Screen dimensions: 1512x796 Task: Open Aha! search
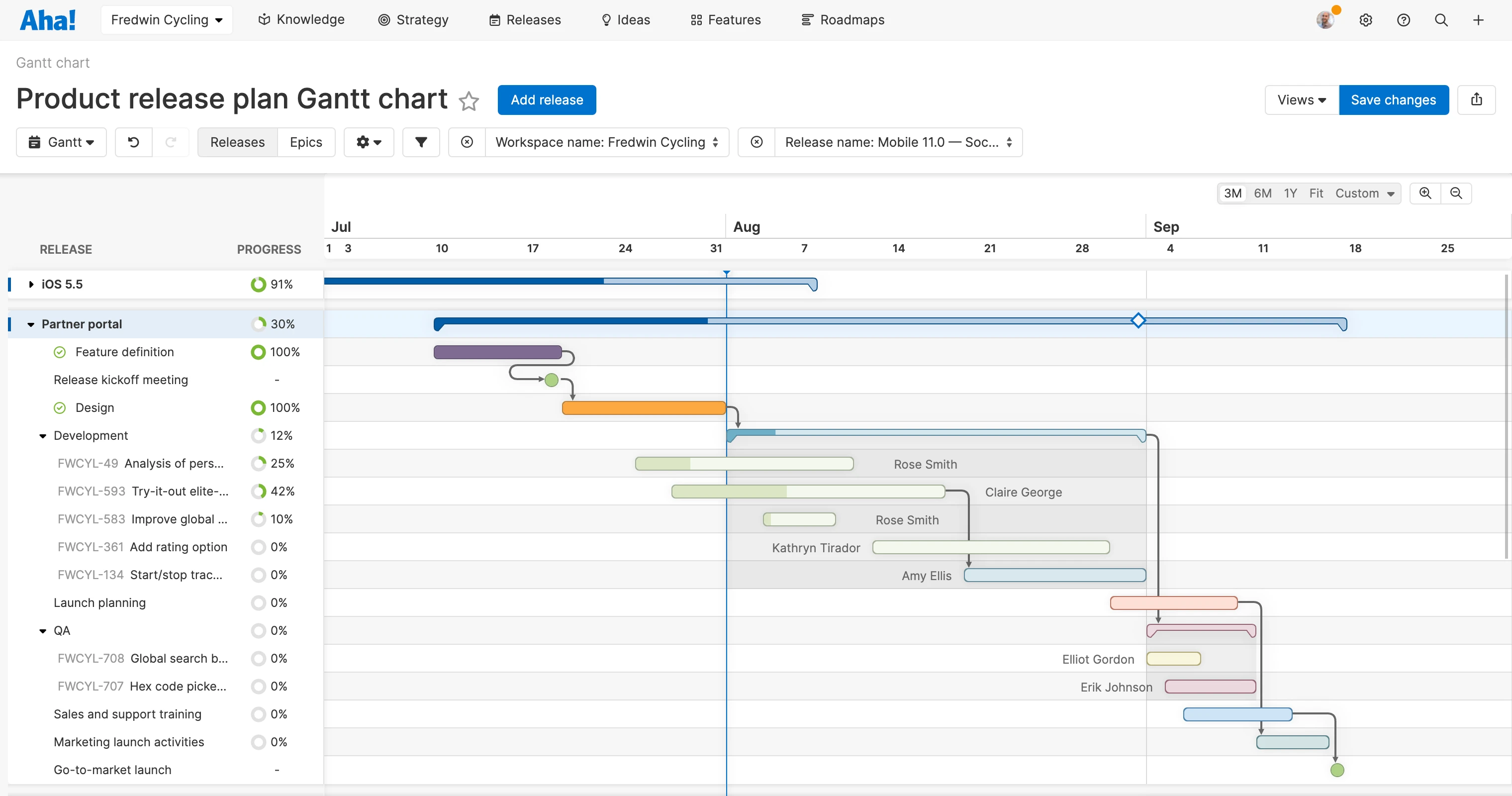point(1441,19)
